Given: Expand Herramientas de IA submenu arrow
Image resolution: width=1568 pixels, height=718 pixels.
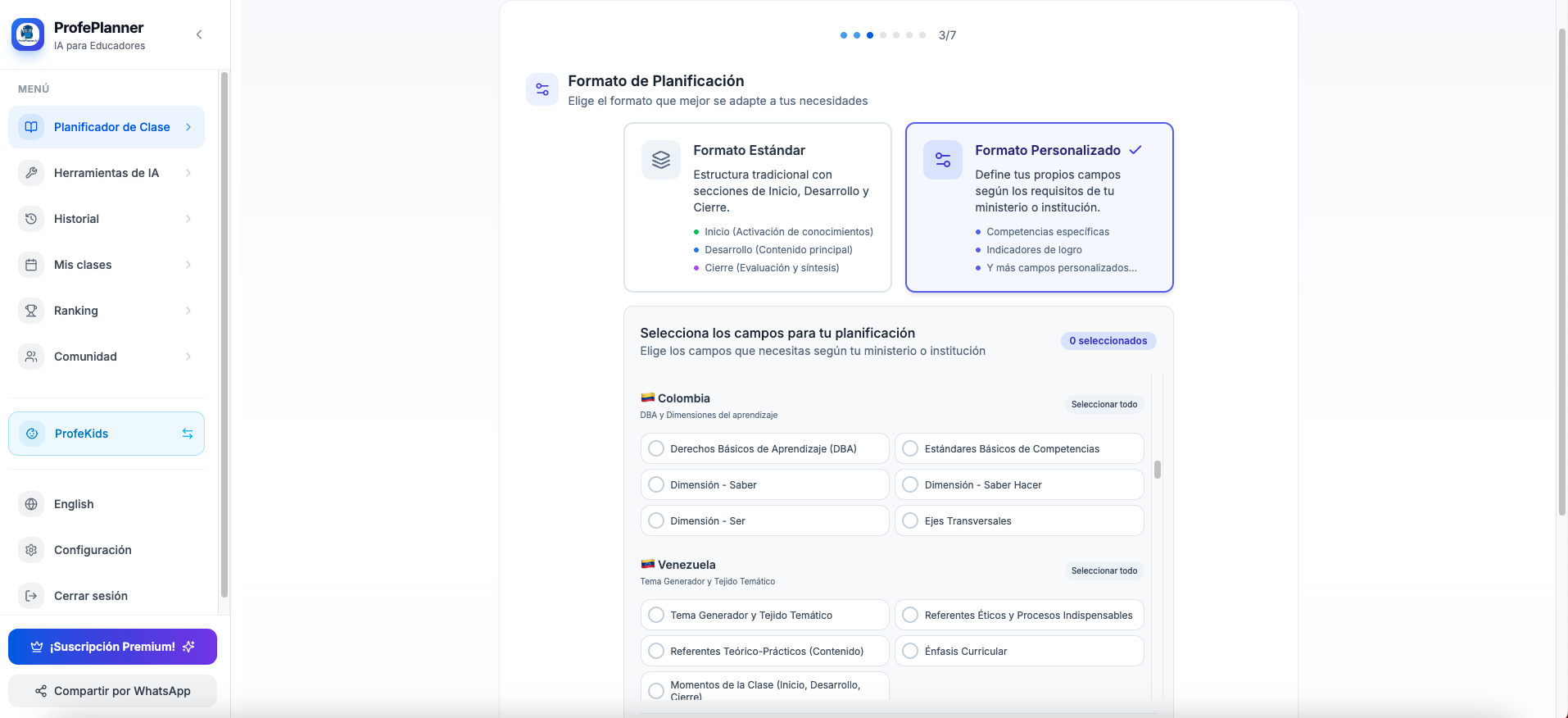Looking at the screenshot, I should pos(188,173).
